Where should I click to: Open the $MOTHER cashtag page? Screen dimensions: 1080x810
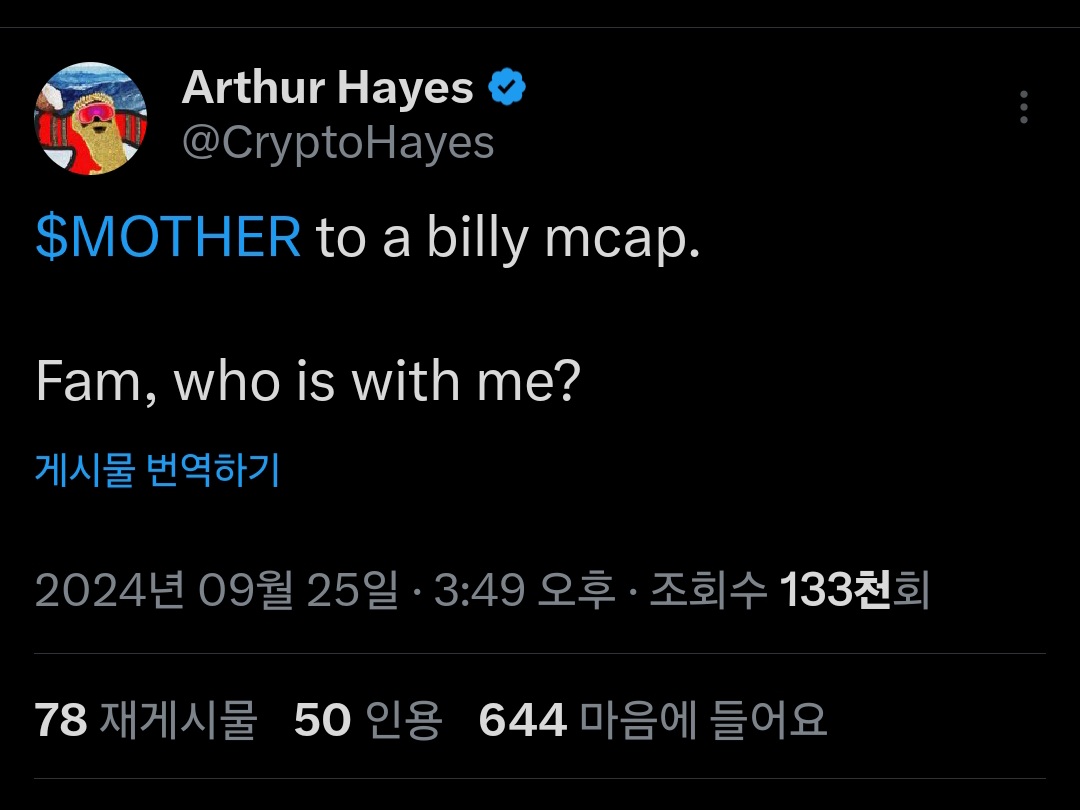click(165, 237)
